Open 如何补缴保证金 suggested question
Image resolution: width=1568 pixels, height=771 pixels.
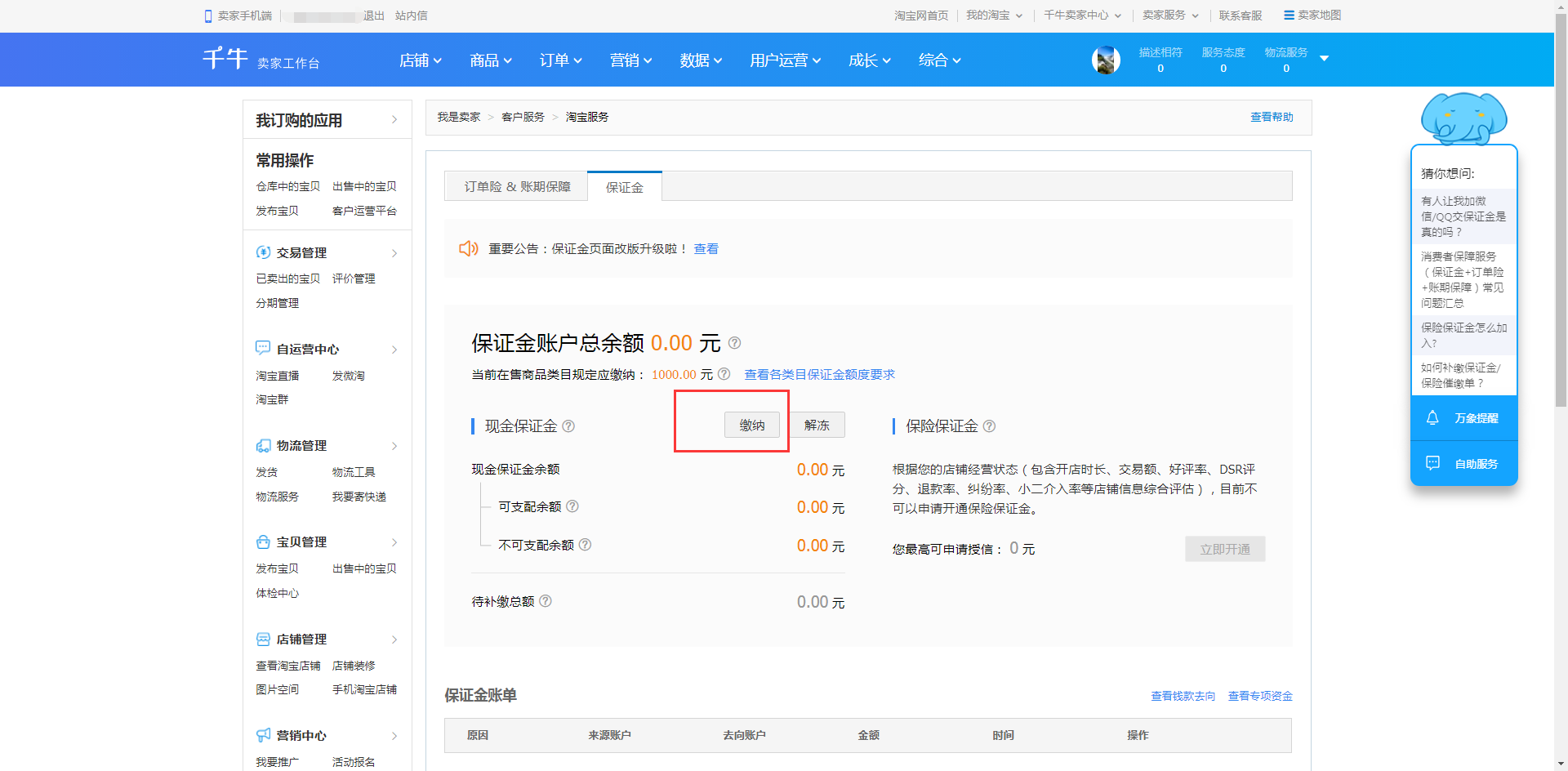click(1460, 375)
